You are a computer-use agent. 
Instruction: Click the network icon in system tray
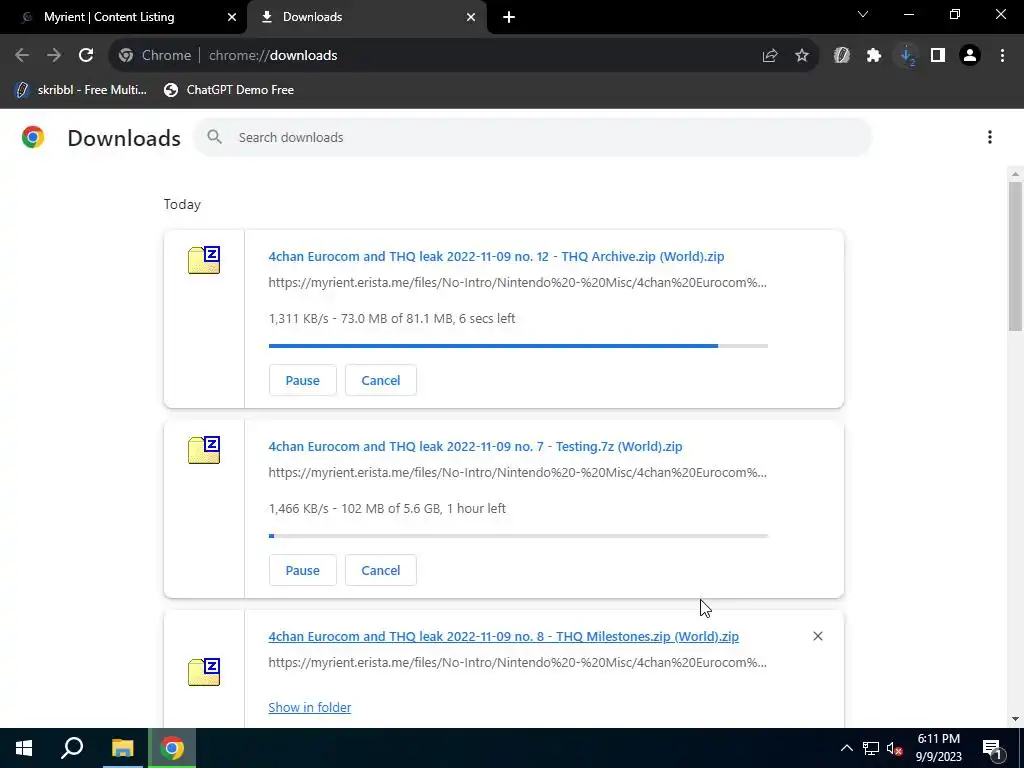[871, 748]
